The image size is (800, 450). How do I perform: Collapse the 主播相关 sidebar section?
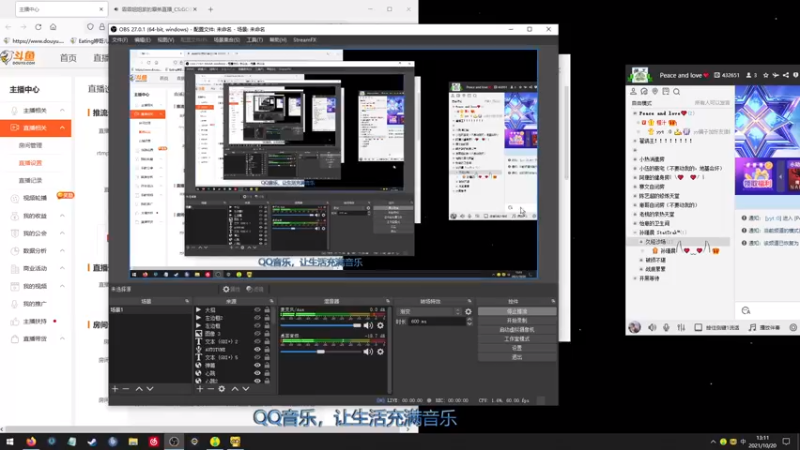pos(62,110)
